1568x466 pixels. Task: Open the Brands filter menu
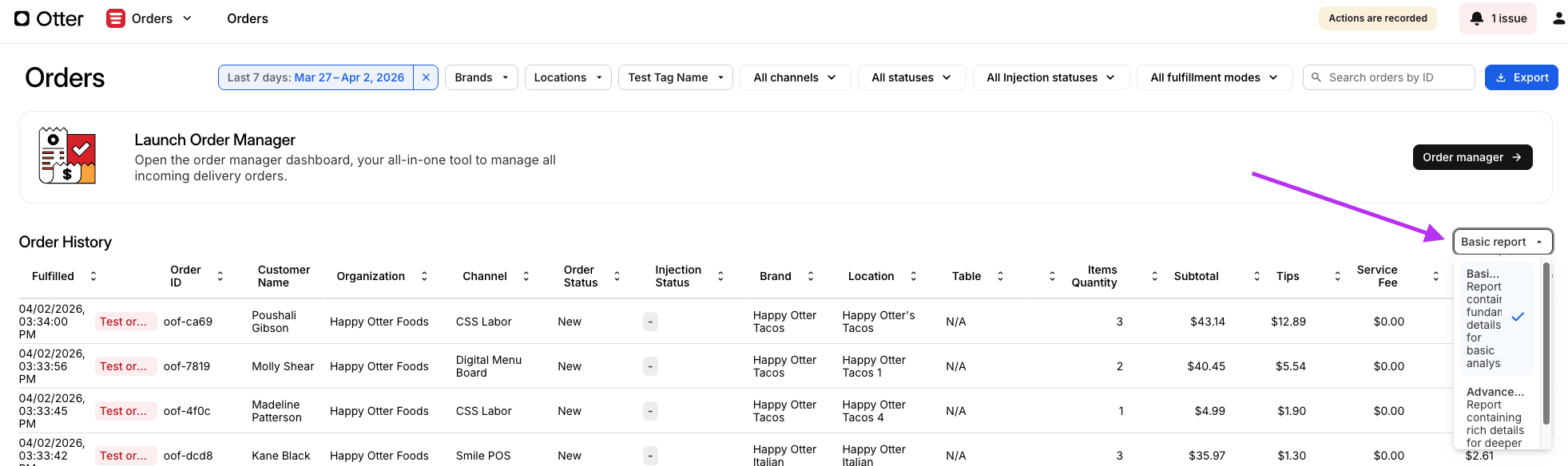481,77
